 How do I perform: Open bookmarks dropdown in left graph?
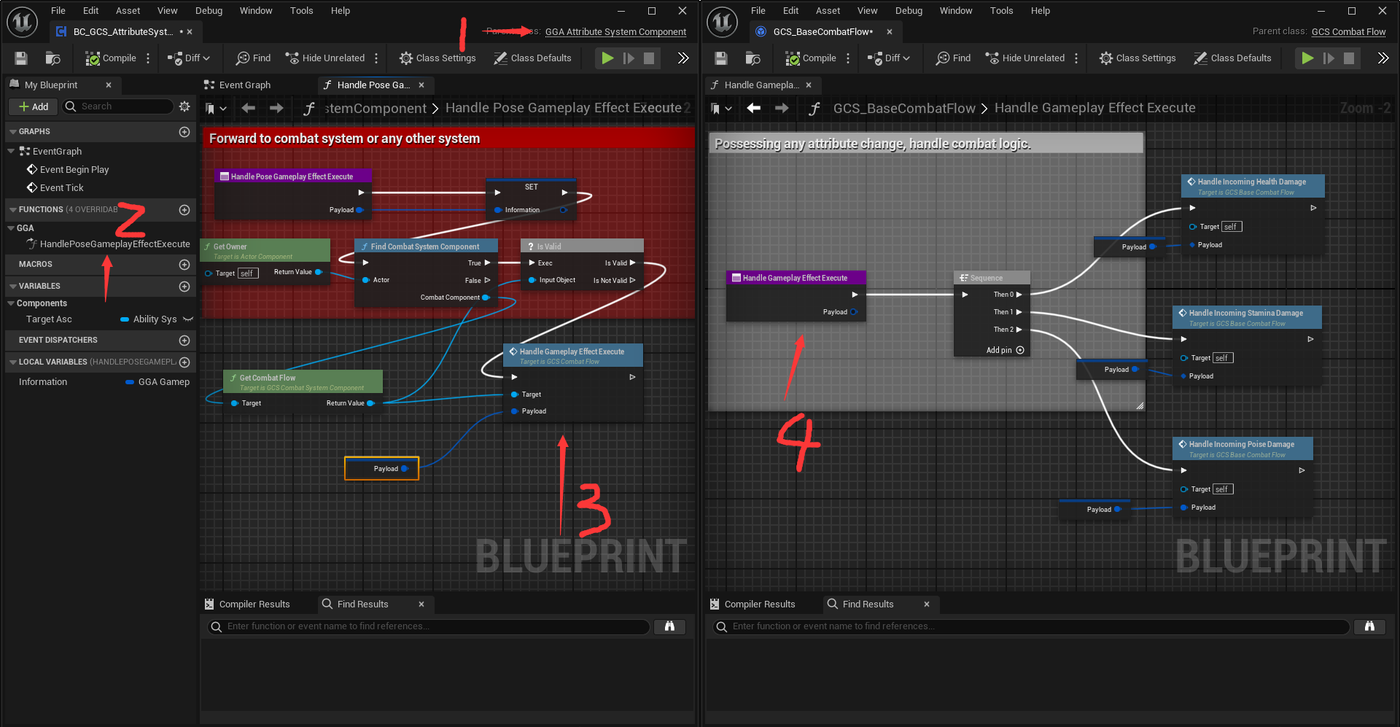coord(216,108)
